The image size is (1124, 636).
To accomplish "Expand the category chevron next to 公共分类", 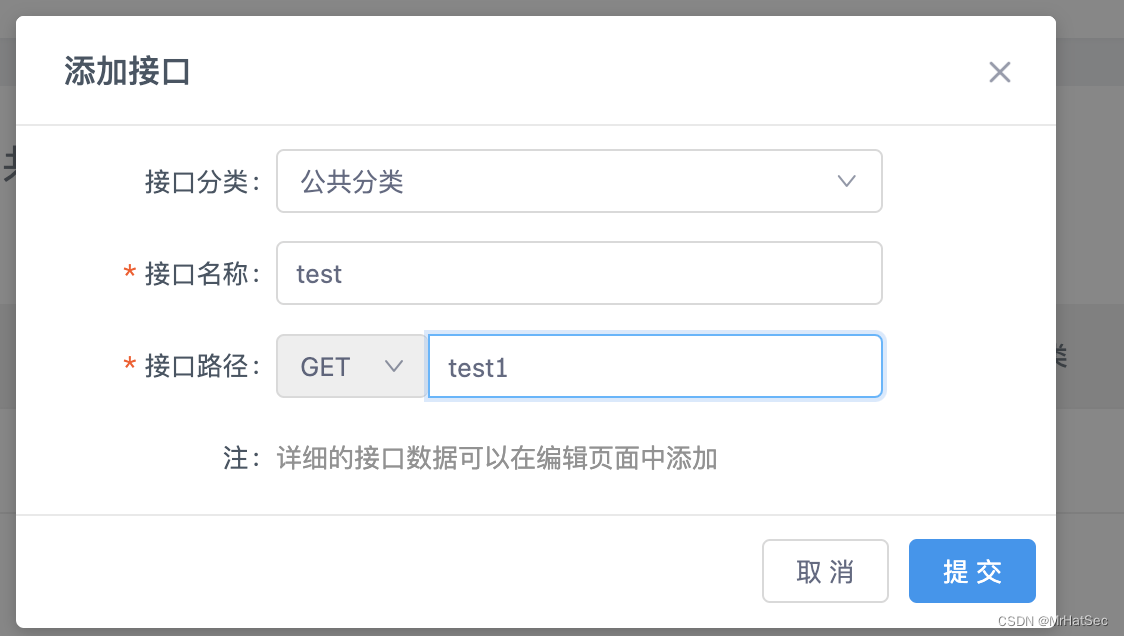I will tap(846, 181).
